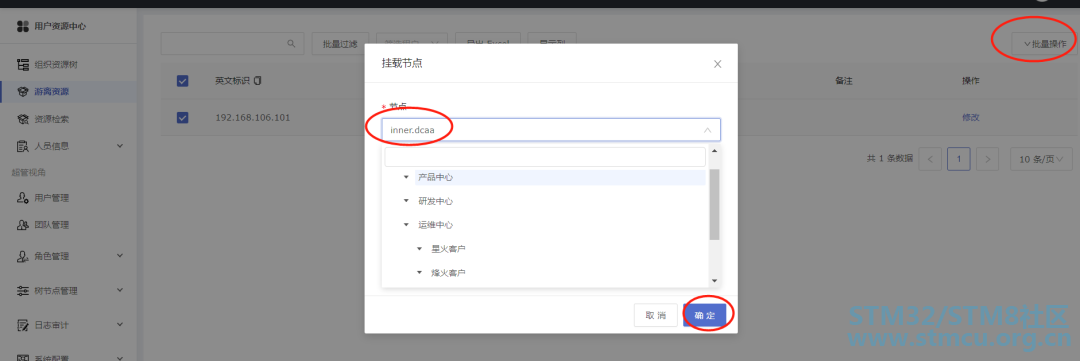
Task: Click the 组织资源树 sidebar icon
Action: [23, 65]
